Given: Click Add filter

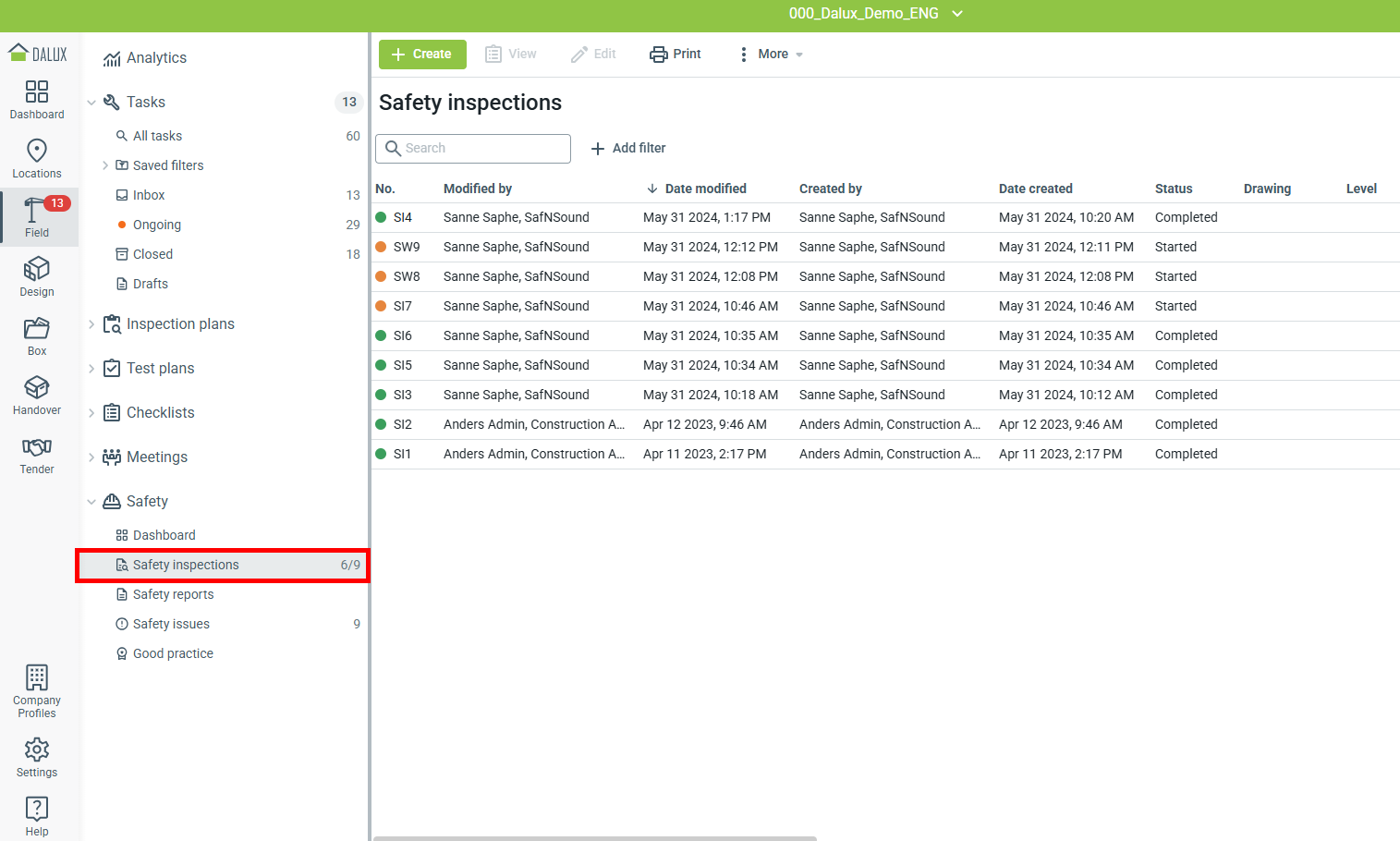Looking at the screenshot, I should [x=628, y=148].
